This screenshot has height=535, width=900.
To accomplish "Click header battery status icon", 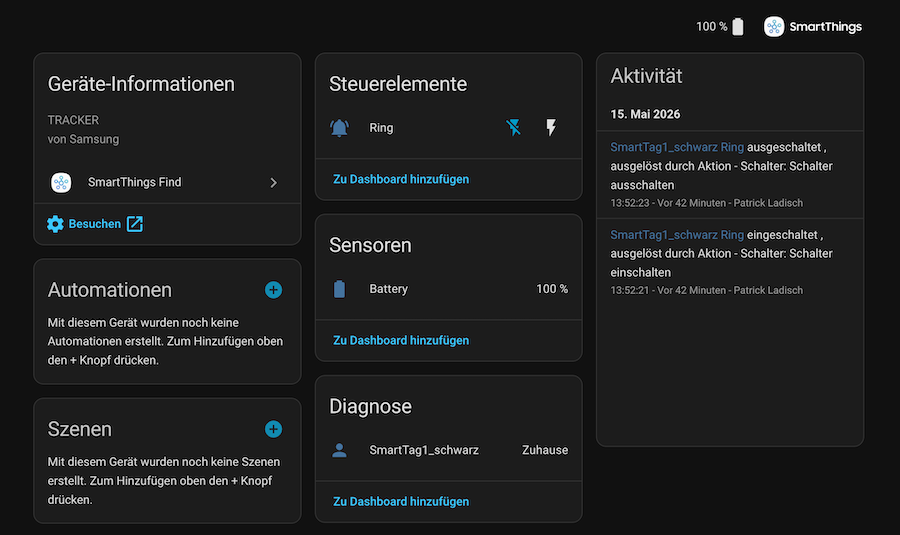I will pyautogui.click(x=738, y=26).
